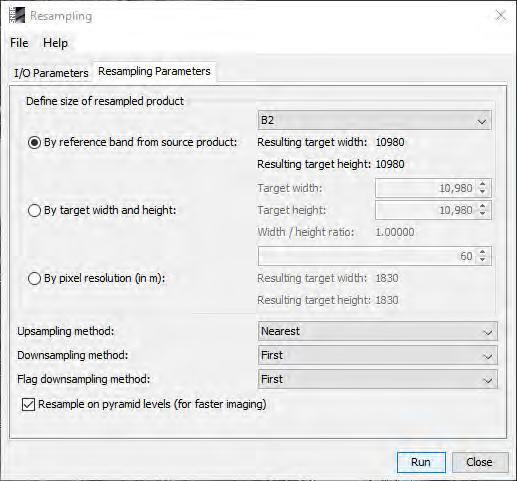This screenshot has height=481, width=517.
Task: Click the 'Upsampling method:' label
Action: [x=66, y=331]
